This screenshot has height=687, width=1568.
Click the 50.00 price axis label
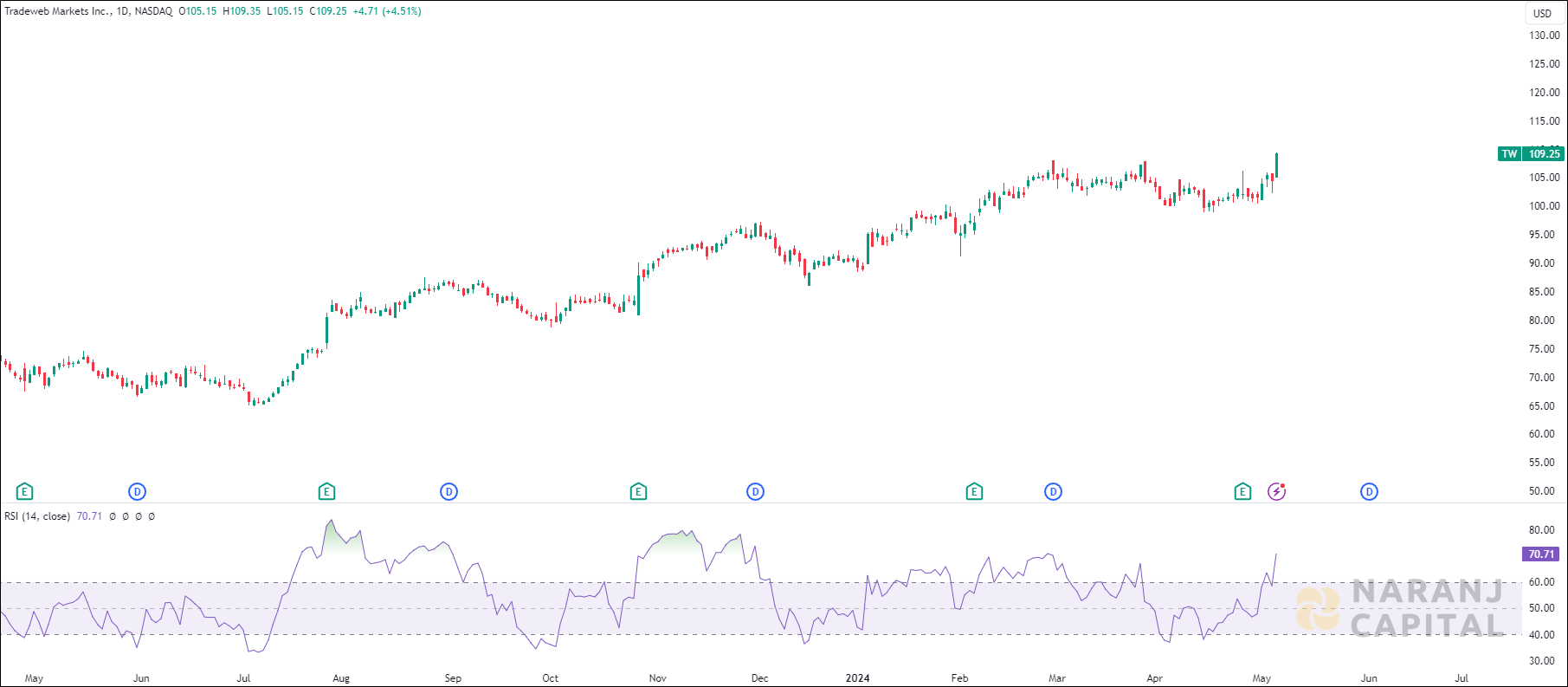[x=1541, y=491]
